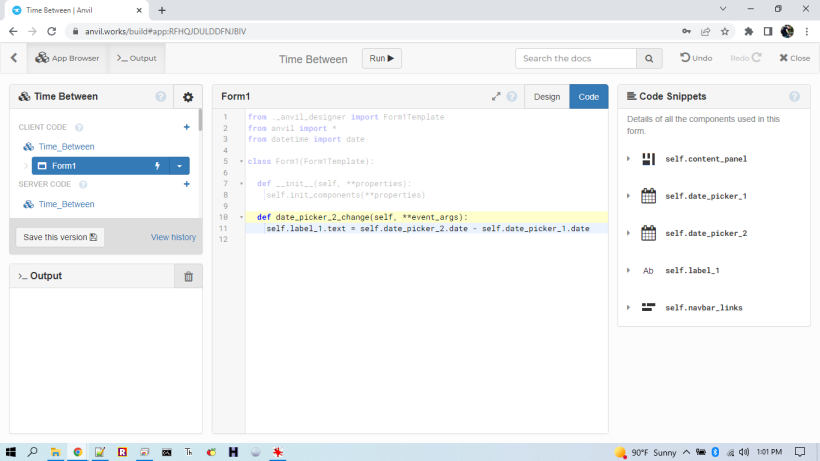Switch to the Design tab
This screenshot has width=820, height=461.
pos(547,97)
